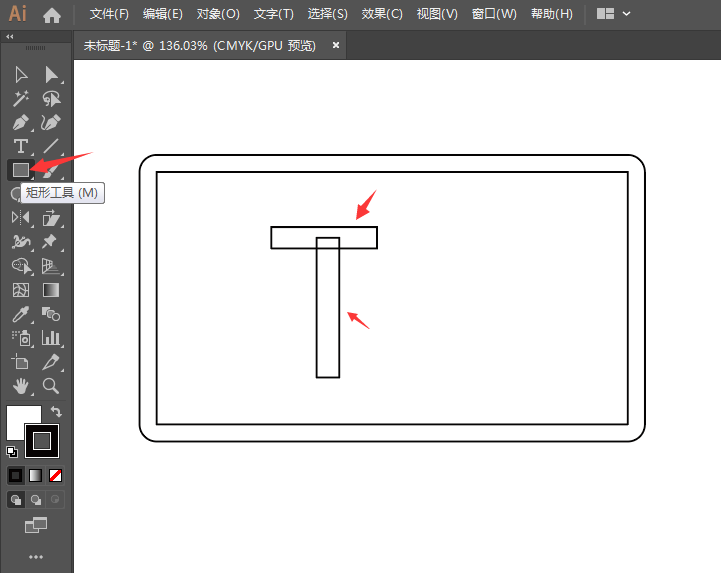
Task: Choose the Line Segment tool
Action: pos(51,146)
